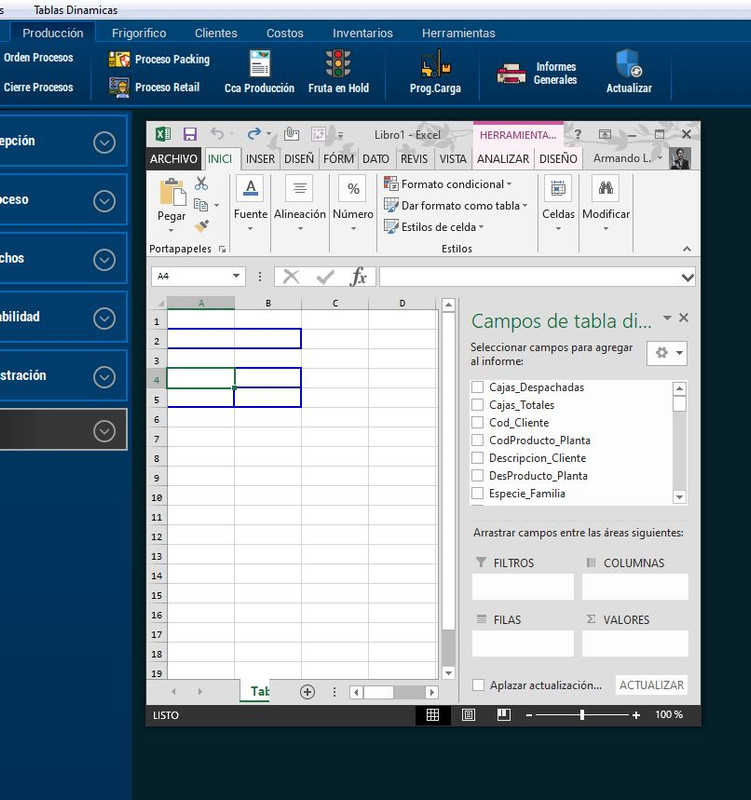The height and width of the screenshot is (800, 751).
Task: Open the Alineación group
Action: click(x=300, y=204)
